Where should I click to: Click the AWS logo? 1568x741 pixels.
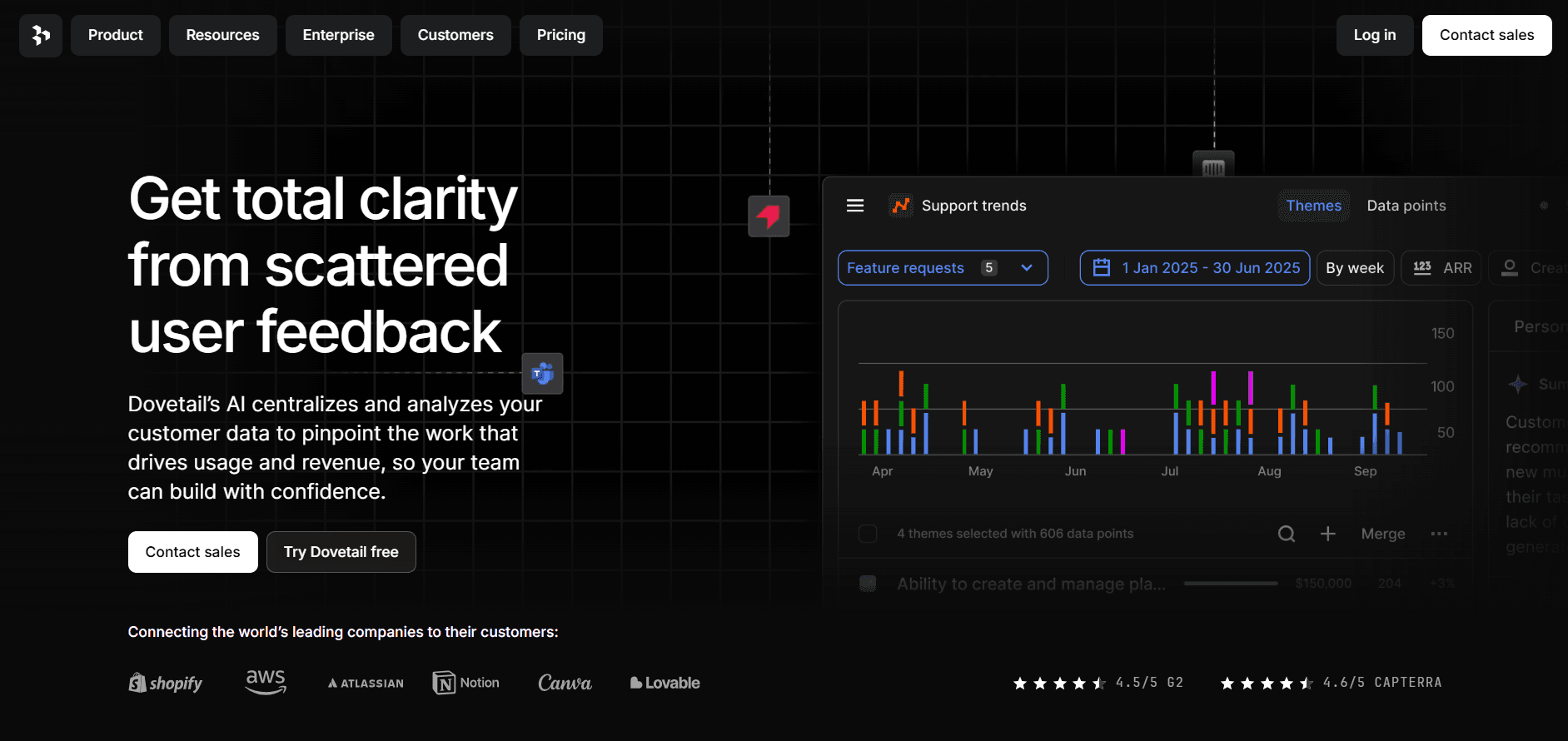(x=266, y=682)
